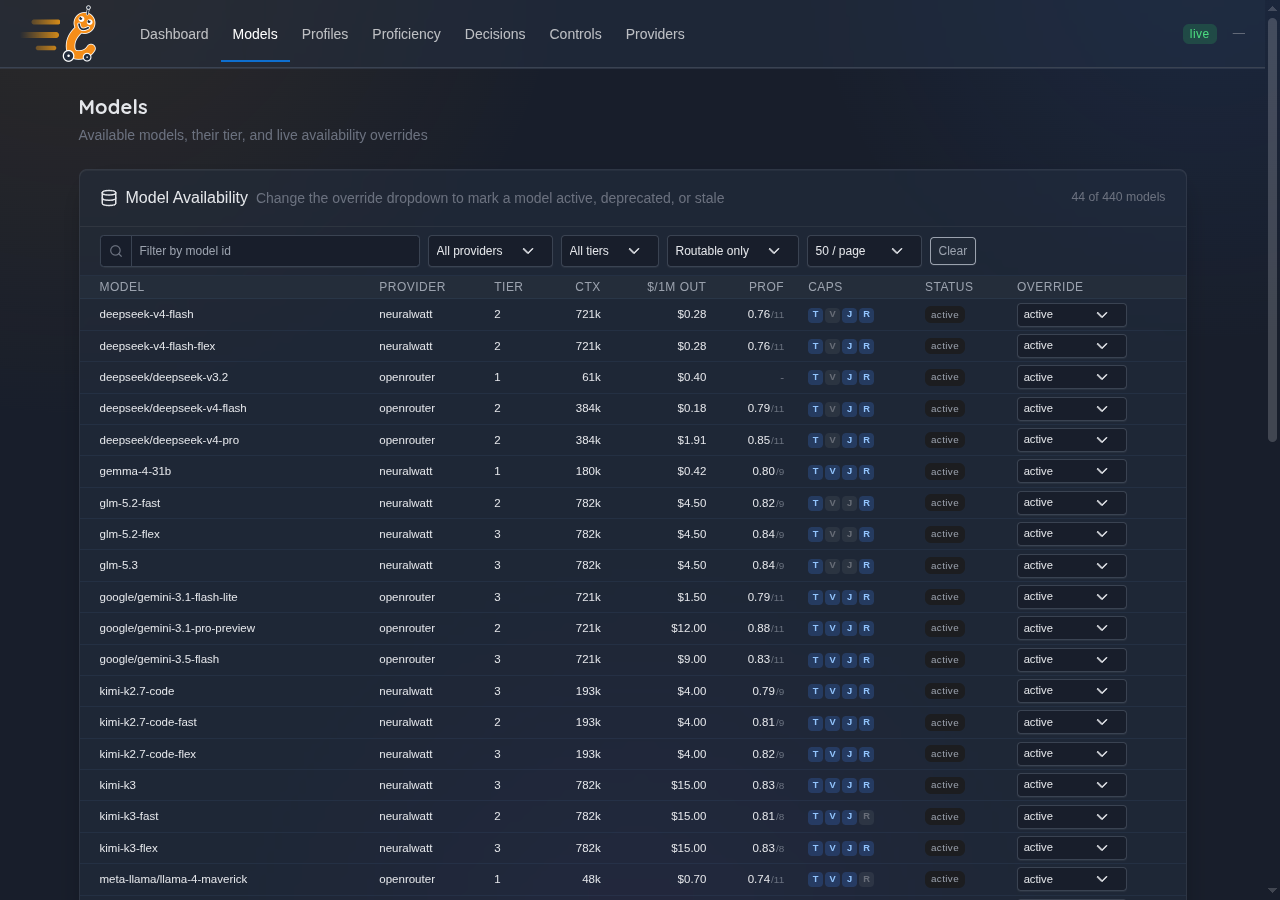
Task: Open override dropdown for gemma-4-31b
Action: tap(1071, 471)
